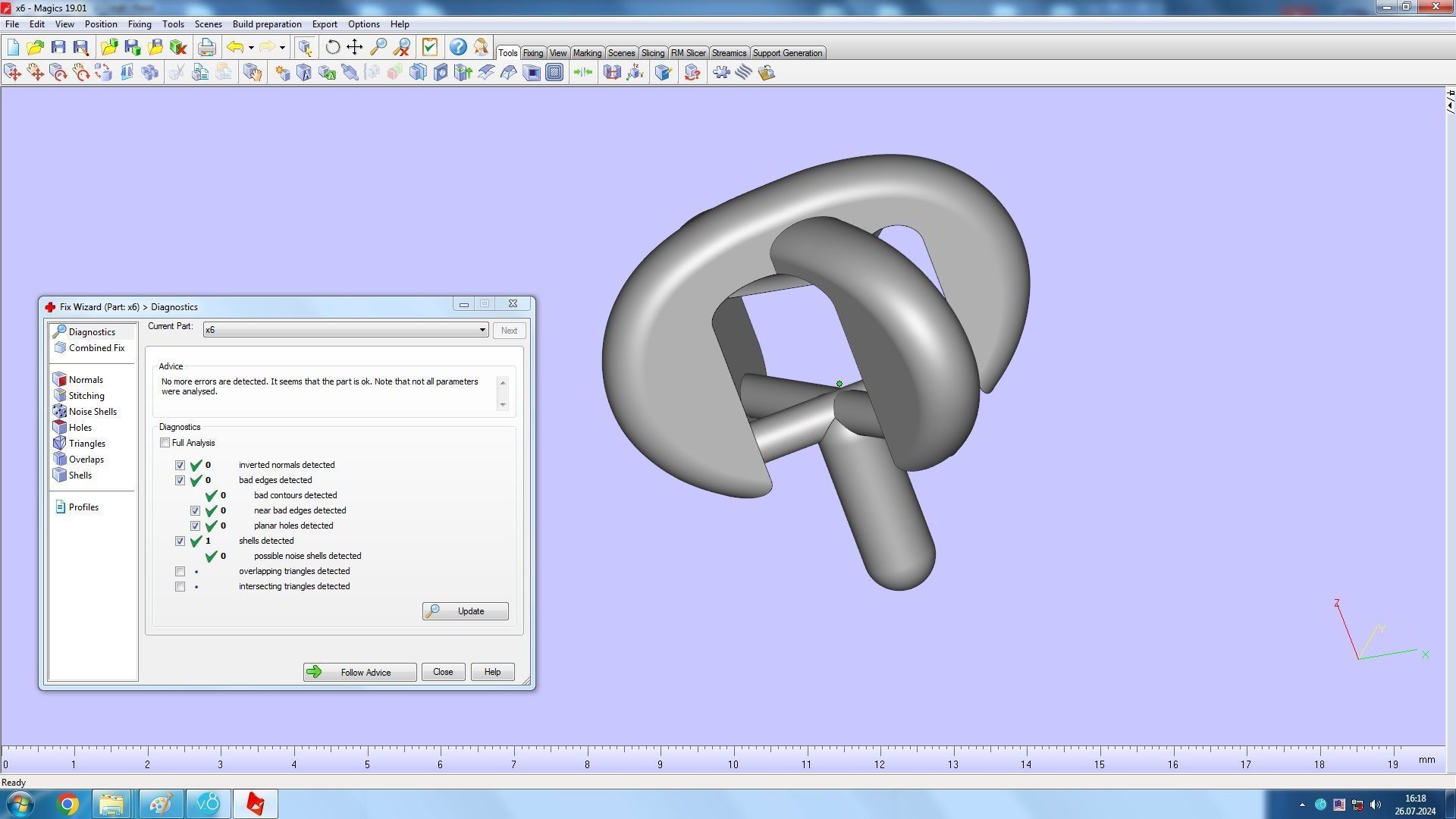Viewport: 1456px width, 819px height.
Task: Check overlapping triangles detected checkbox
Action: click(x=180, y=571)
